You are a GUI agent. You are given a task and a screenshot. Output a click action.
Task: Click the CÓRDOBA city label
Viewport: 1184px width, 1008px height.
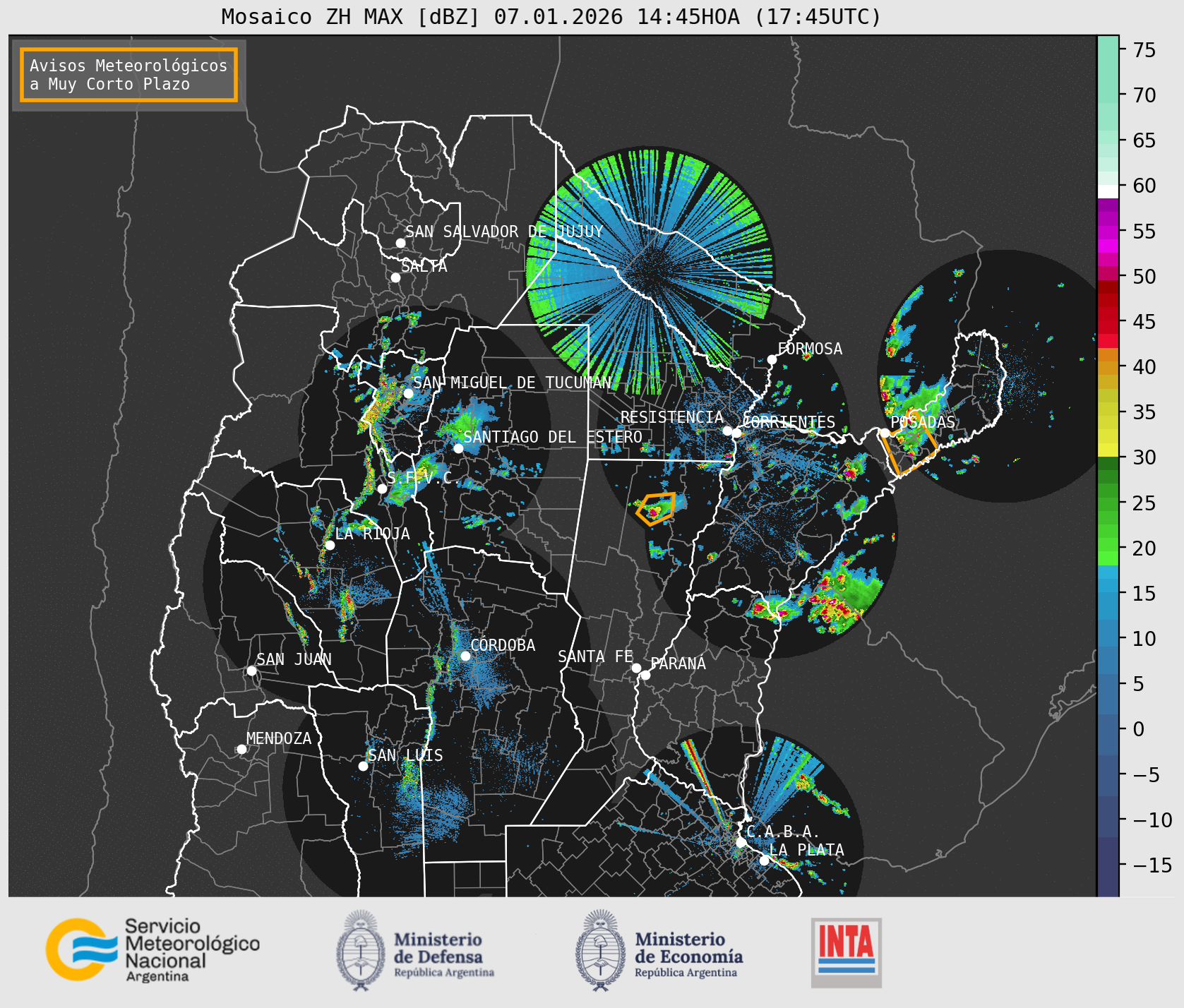[503, 644]
